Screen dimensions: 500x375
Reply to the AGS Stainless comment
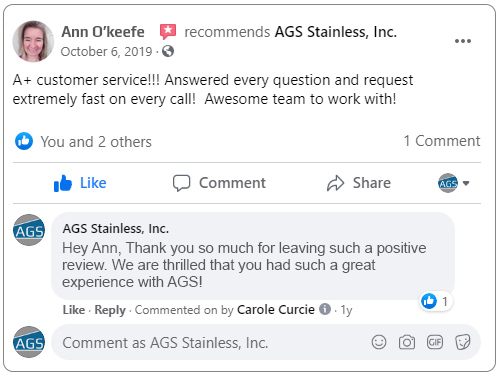click(110, 310)
